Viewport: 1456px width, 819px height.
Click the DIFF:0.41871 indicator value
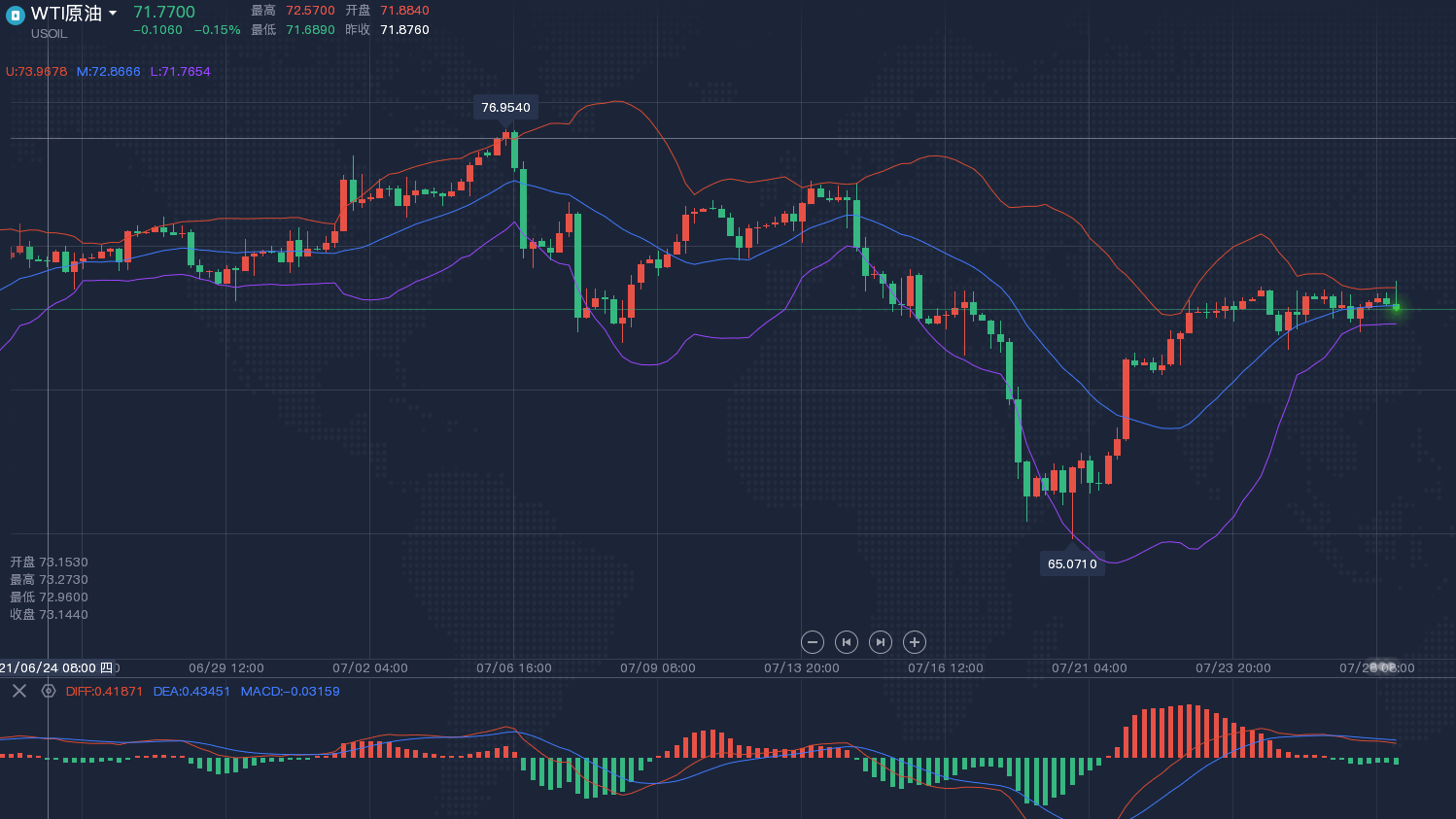(104, 692)
